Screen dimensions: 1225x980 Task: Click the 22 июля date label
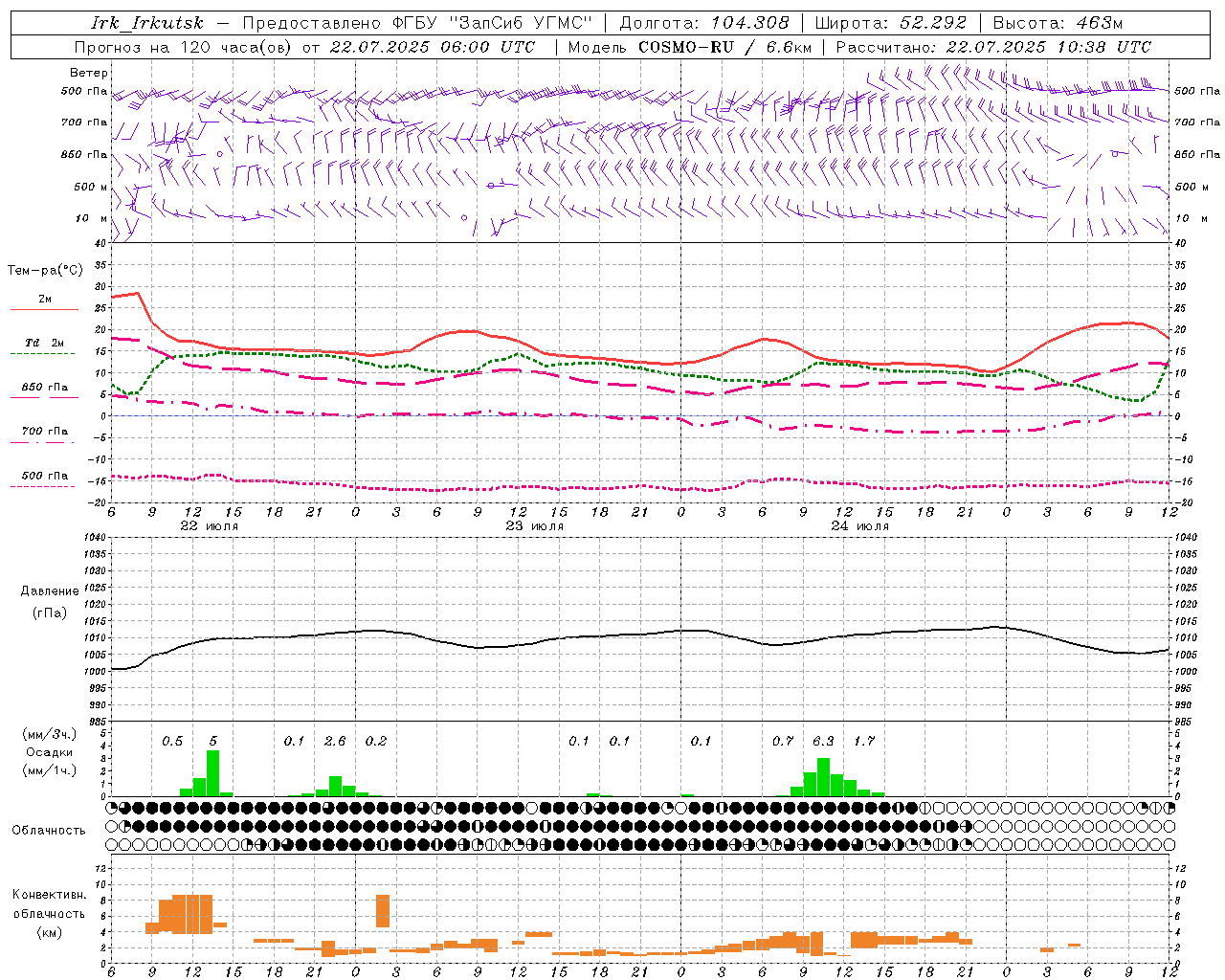pos(210,526)
